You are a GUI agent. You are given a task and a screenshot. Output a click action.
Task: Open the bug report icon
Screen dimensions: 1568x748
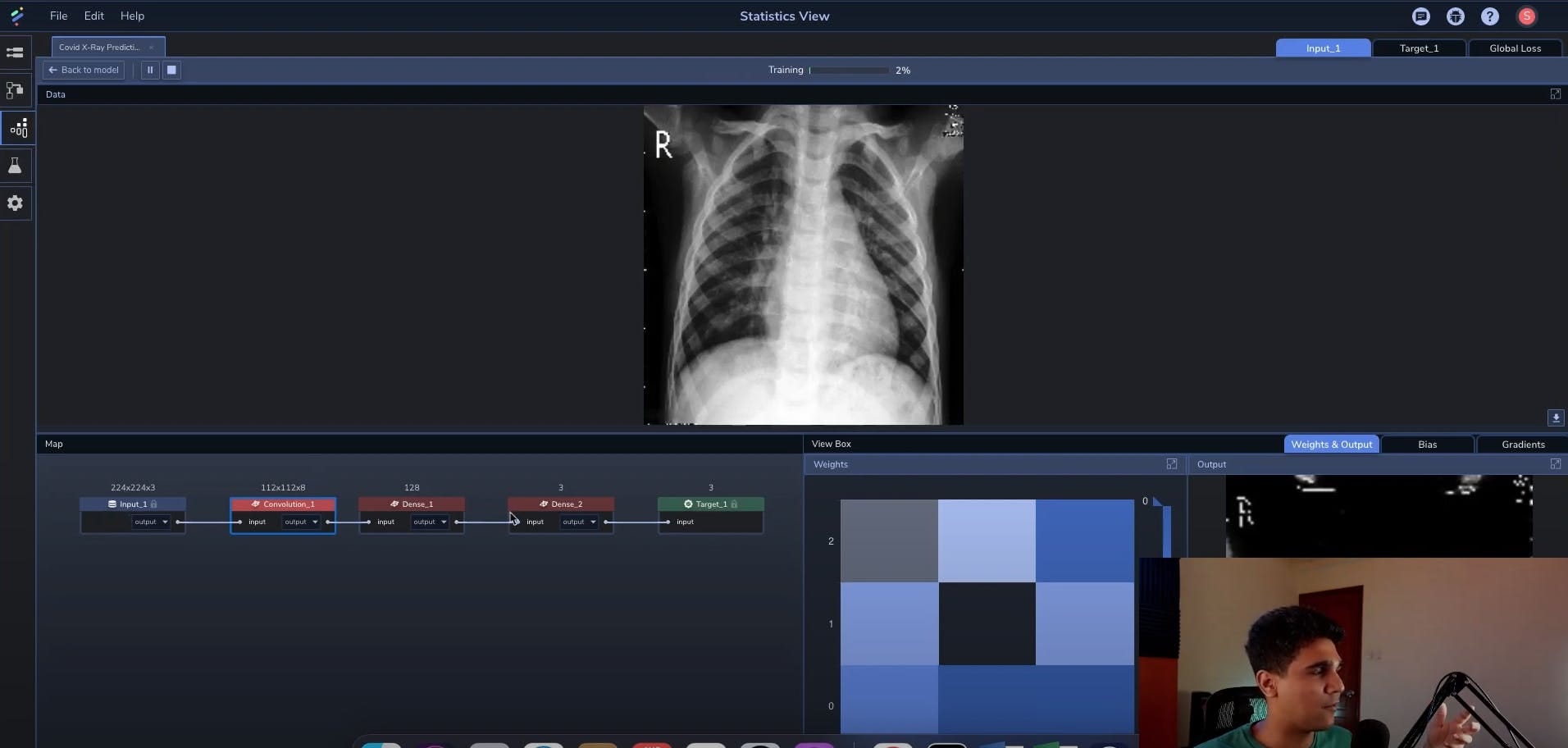coord(1455,16)
